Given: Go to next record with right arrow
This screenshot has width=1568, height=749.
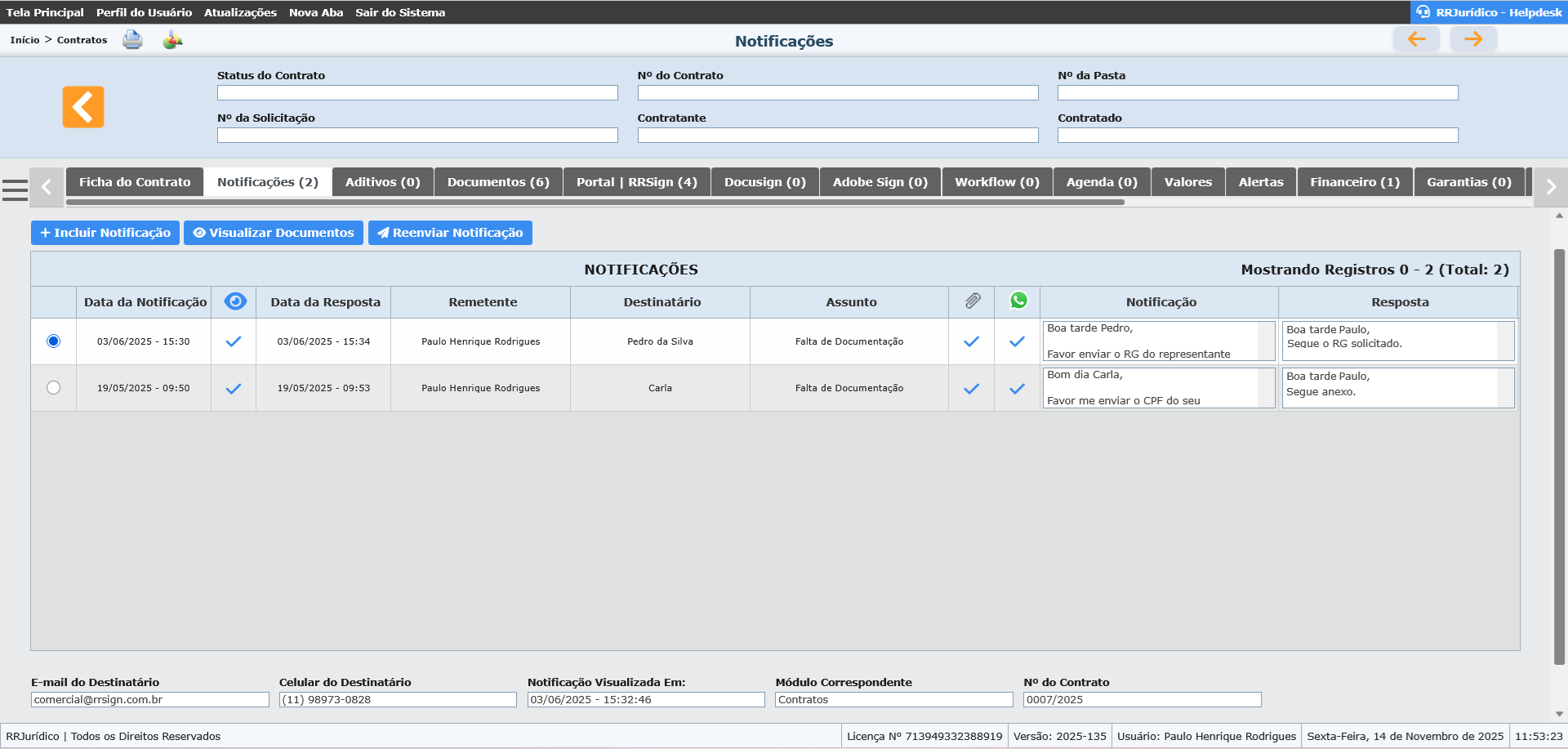Looking at the screenshot, I should tap(1473, 38).
